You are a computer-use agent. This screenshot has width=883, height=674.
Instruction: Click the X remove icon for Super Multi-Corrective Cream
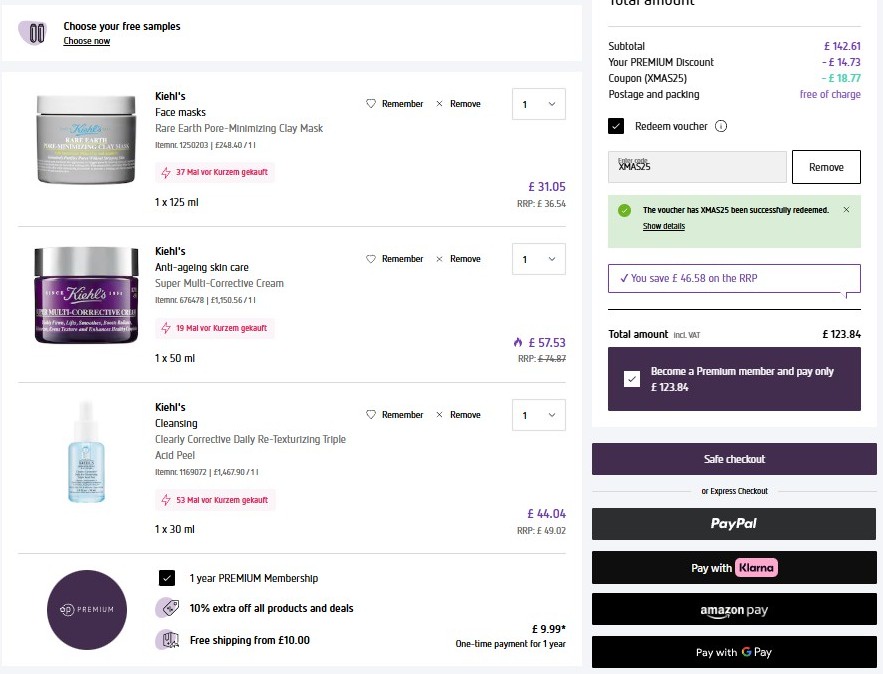(440, 259)
